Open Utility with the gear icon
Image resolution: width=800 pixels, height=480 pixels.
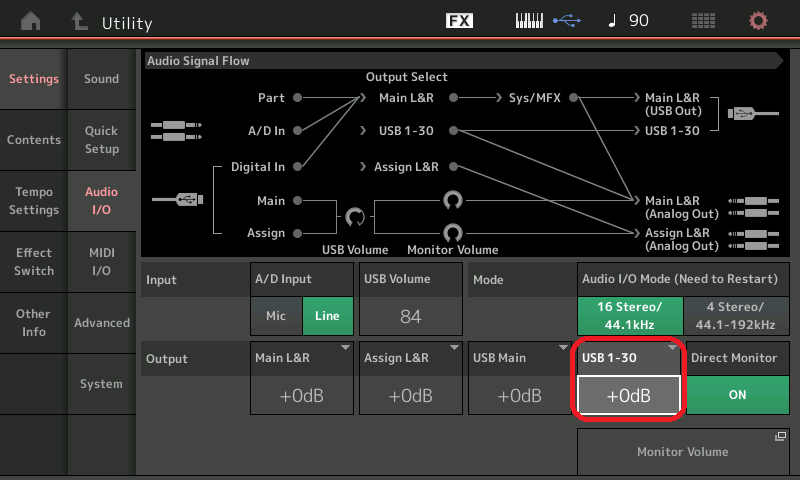pyautogui.click(x=759, y=21)
